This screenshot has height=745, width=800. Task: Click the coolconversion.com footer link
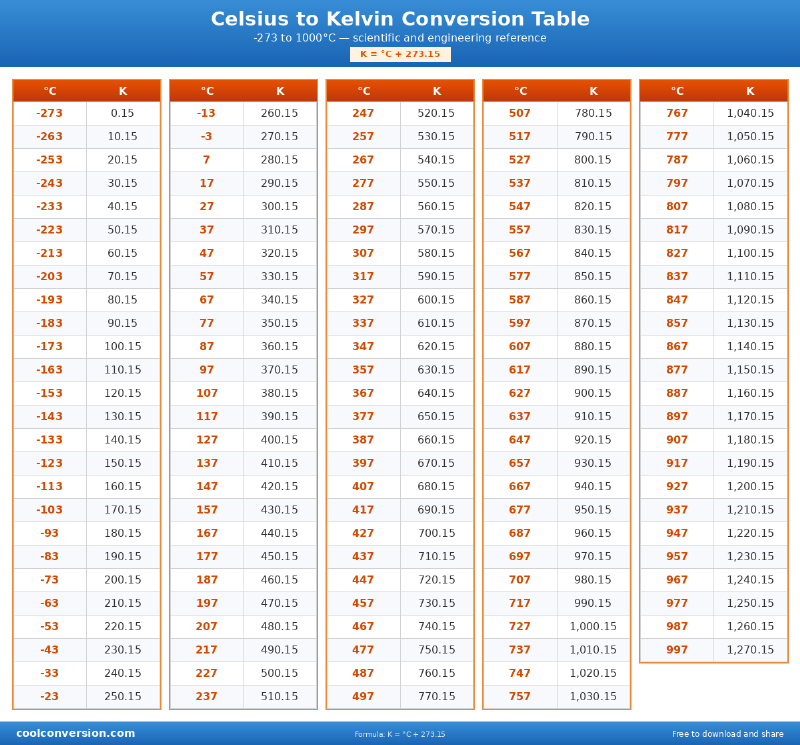(x=76, y=733)
